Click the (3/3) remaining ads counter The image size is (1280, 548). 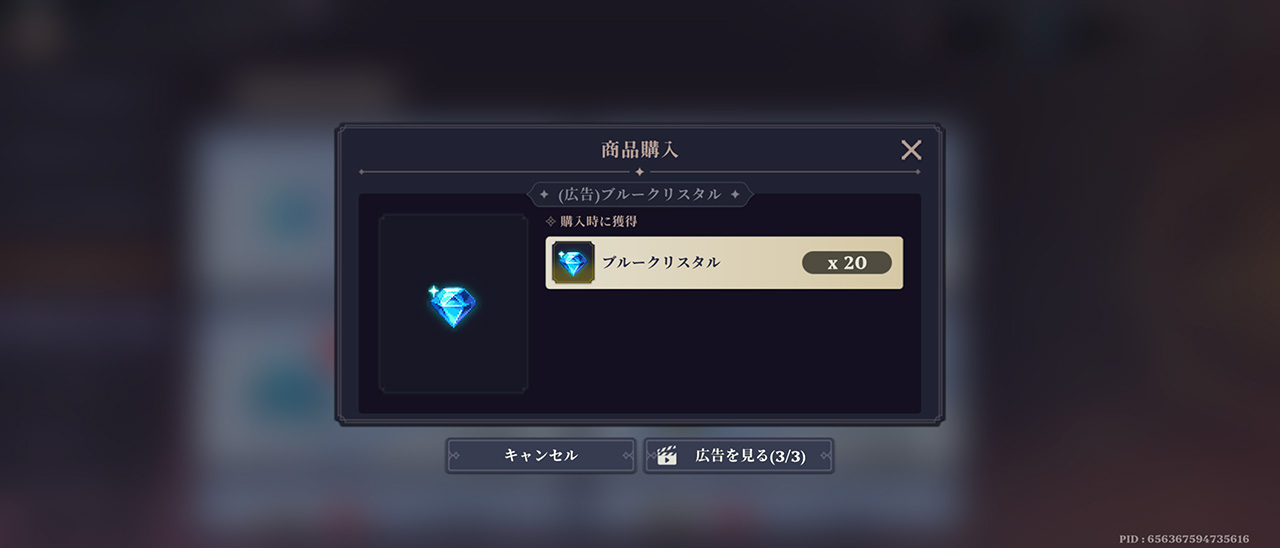coord(787,456)
